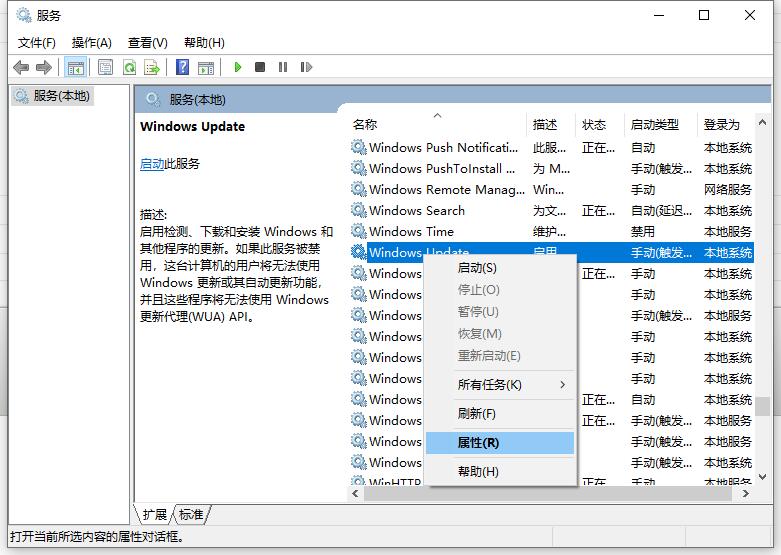
Task: Click the 启动 link to start this service
Action: pos(152,164)
